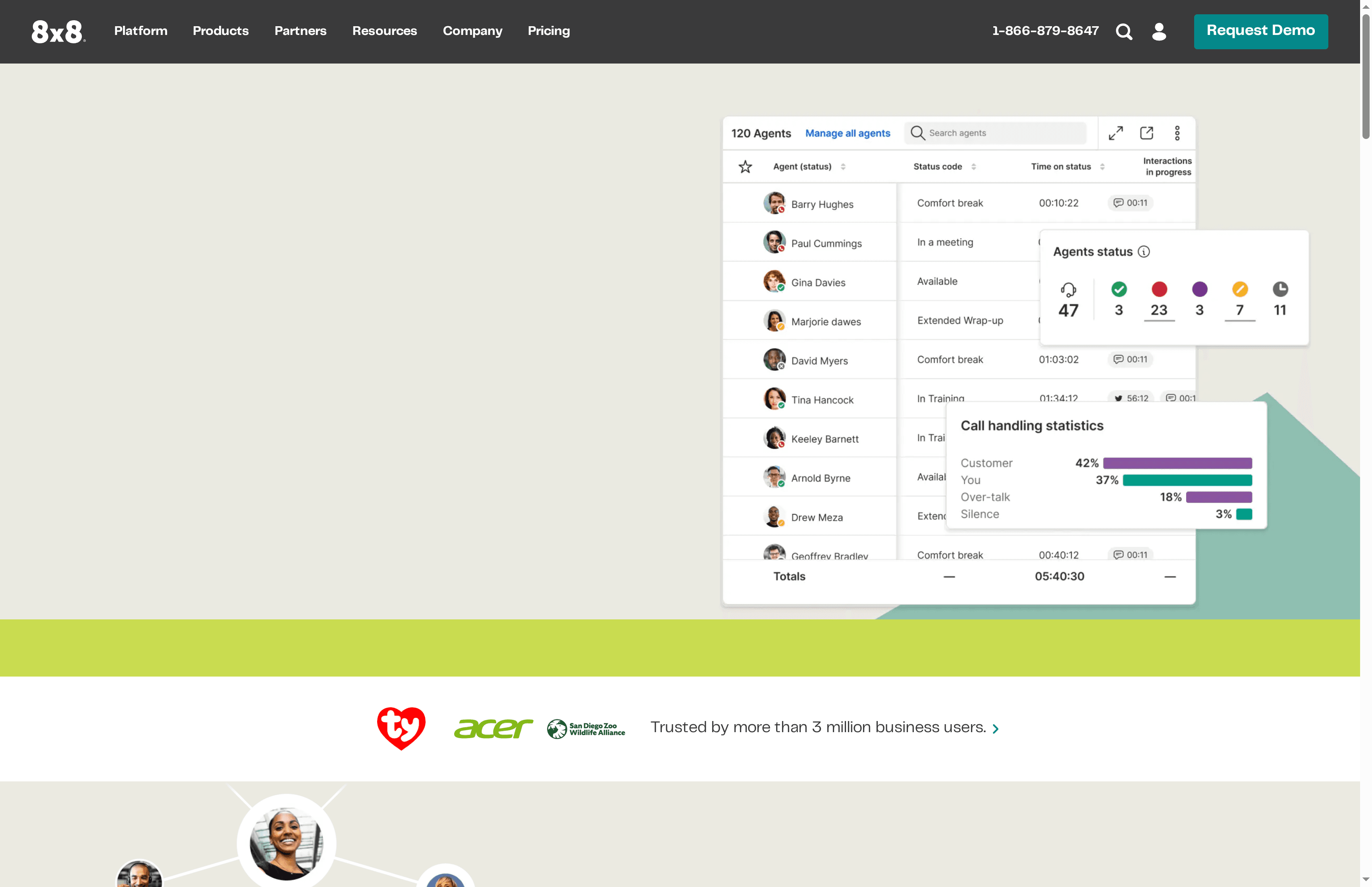This screenshot has width=1372, height=887.
Task: Open the Platform menu
Action: (141, 31)
